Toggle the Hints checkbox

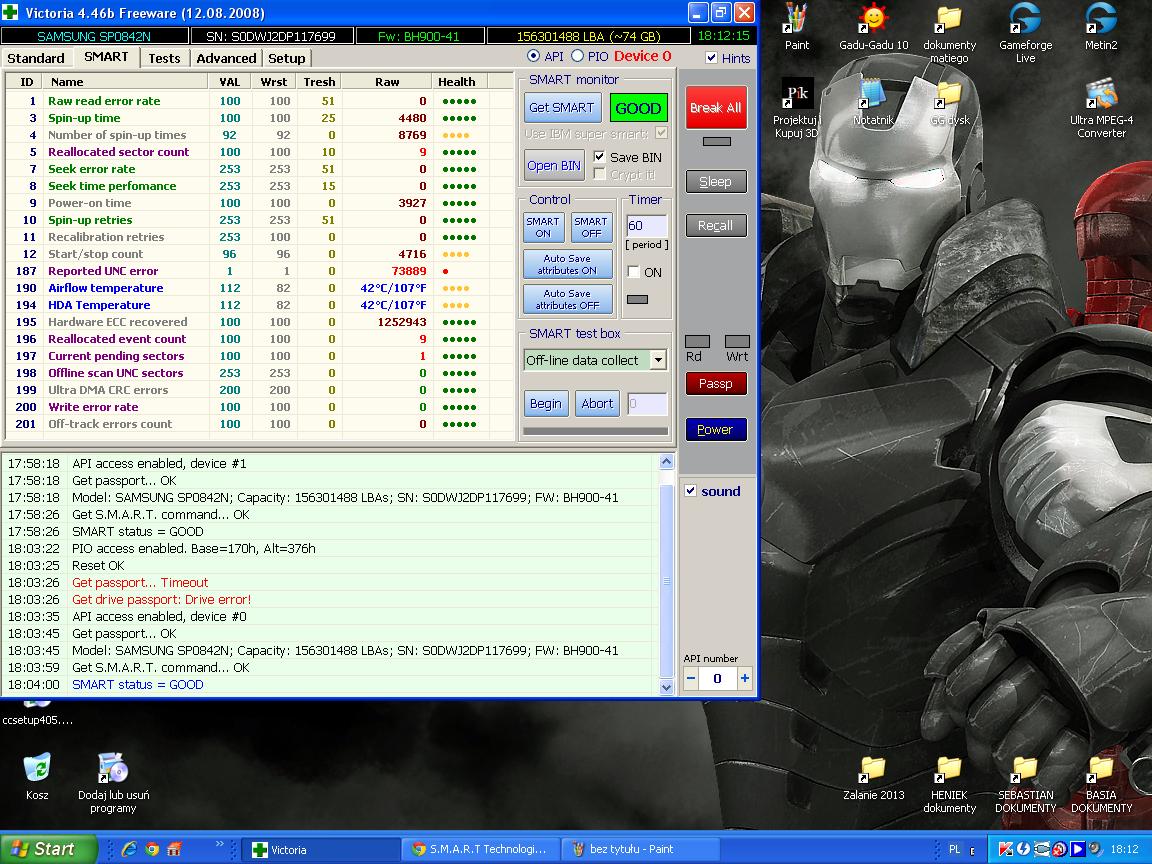click(x=711, y=57)
